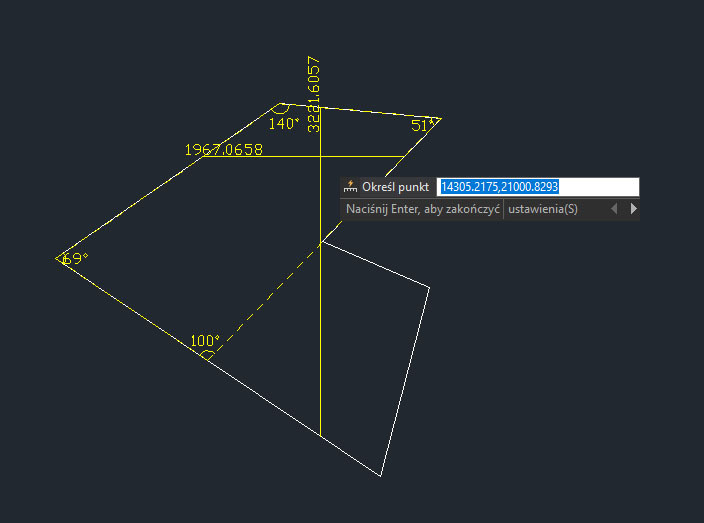
Task: Click the right edge of the white polygon
Action: click(x=406, y=380)
